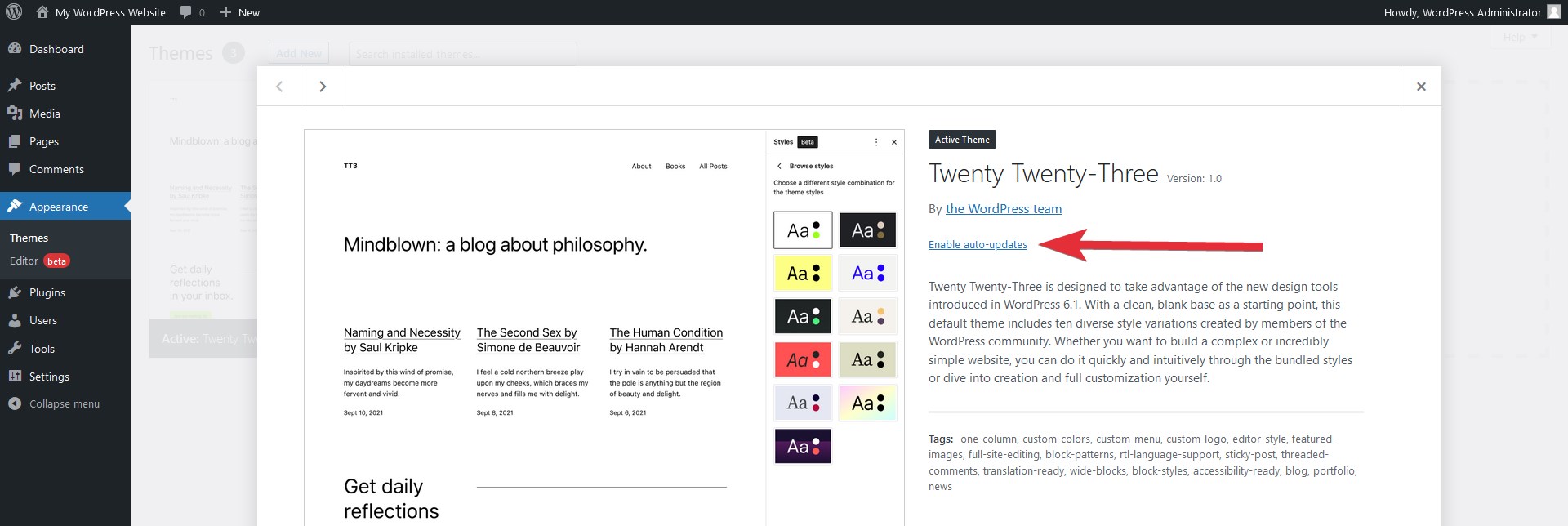The image size is (1568, 526).
Task: Close the theme details overlay
Action: (x=1421, y=86)
